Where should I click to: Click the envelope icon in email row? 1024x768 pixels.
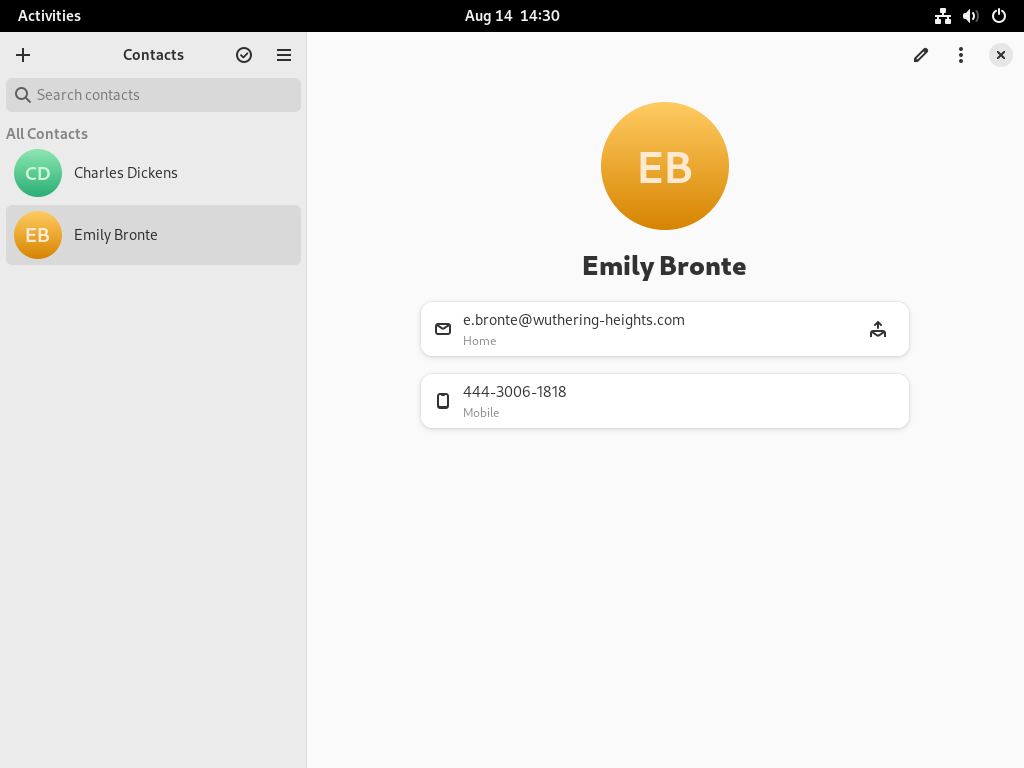click(443, 329)
